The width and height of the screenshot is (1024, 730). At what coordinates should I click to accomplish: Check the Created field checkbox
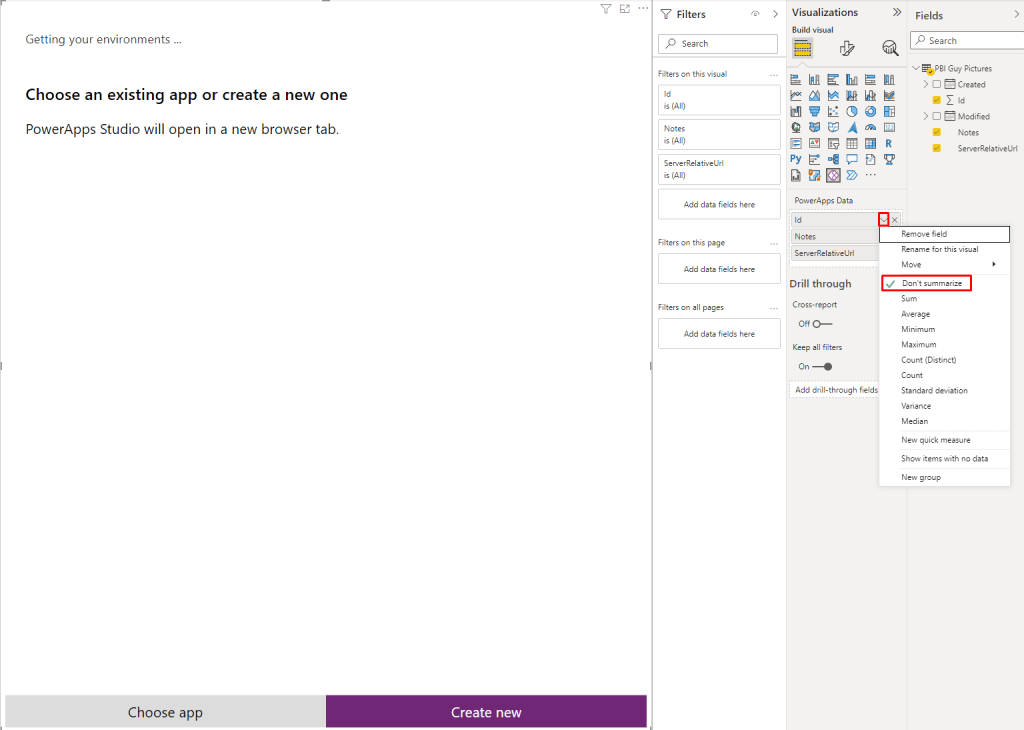937,85
